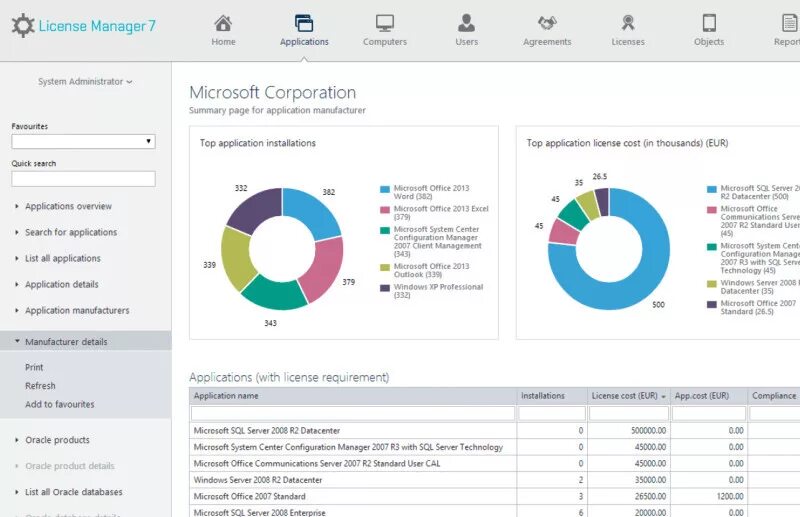Sort by License cost (EUR) column header

tap(629, 396)
